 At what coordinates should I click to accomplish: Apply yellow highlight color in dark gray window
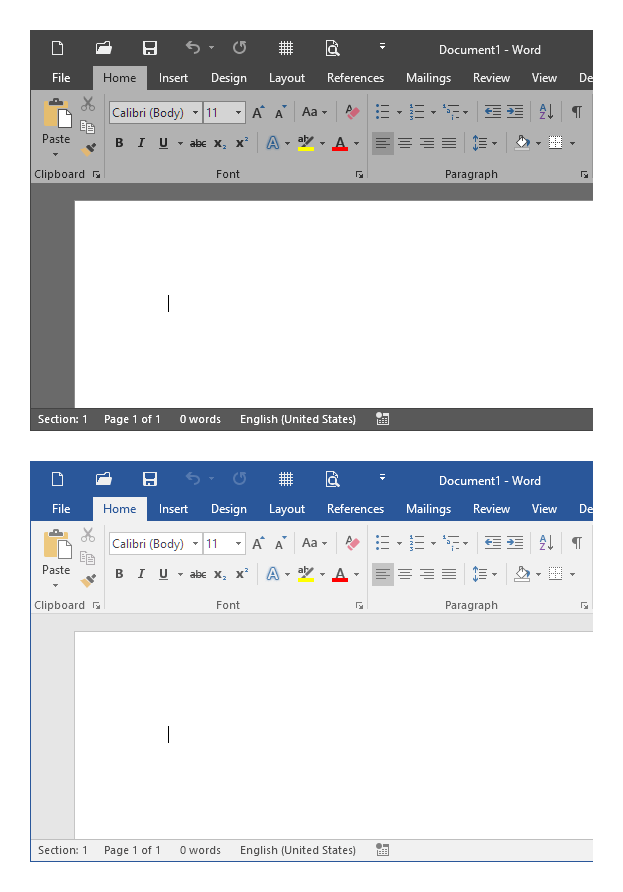coord(306,143)
